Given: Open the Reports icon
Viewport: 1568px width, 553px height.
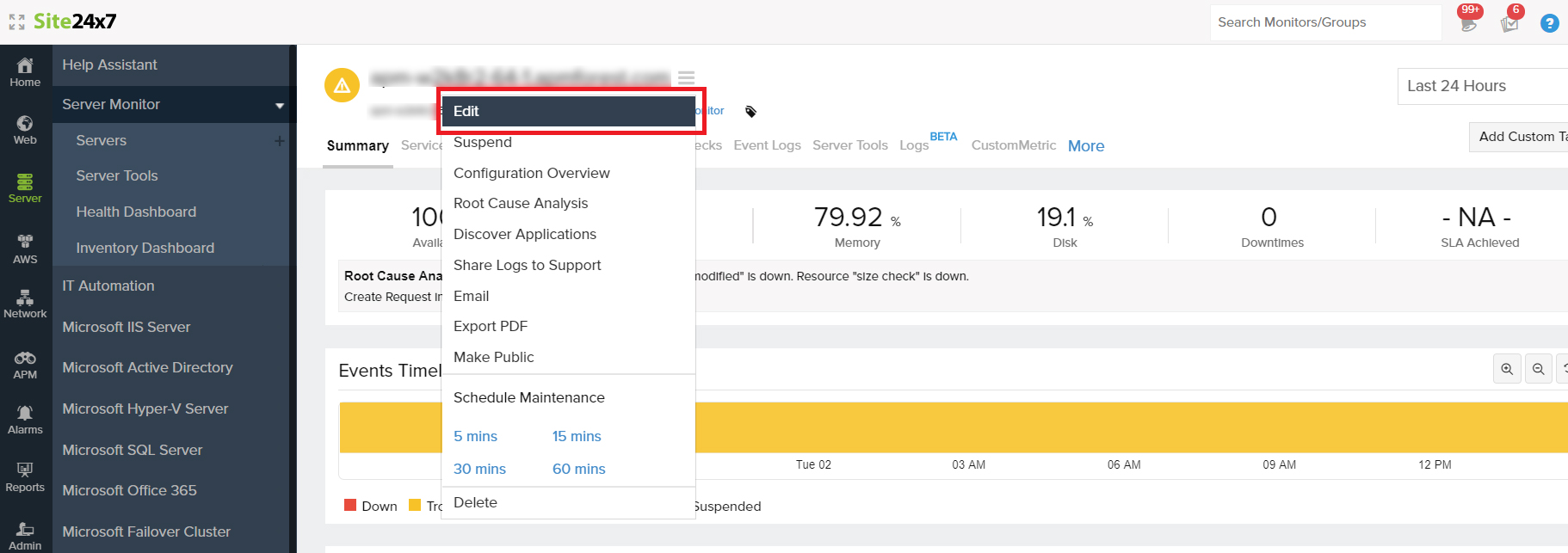Looking at the screenshot, I should pos(25,470).
